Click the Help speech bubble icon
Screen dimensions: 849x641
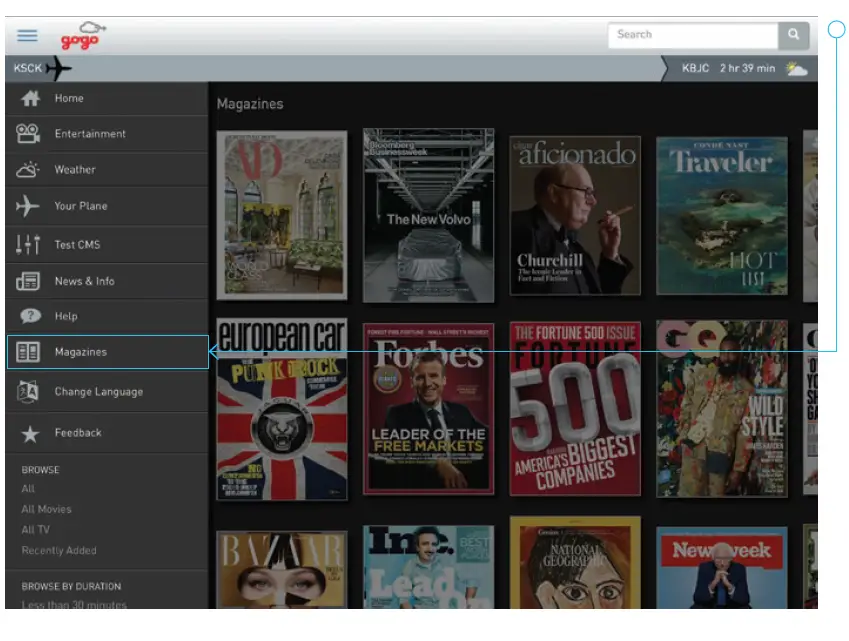[x=30, y=316]
